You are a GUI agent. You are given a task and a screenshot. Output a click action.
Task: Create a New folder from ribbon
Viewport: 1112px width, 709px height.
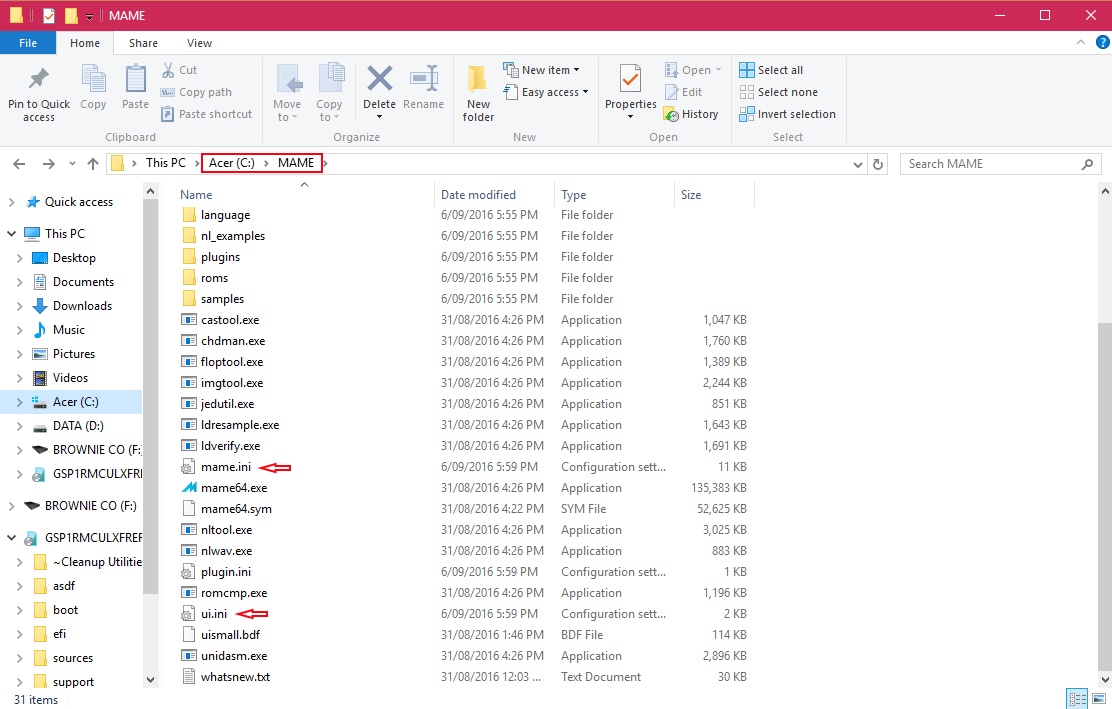[478, 94]
